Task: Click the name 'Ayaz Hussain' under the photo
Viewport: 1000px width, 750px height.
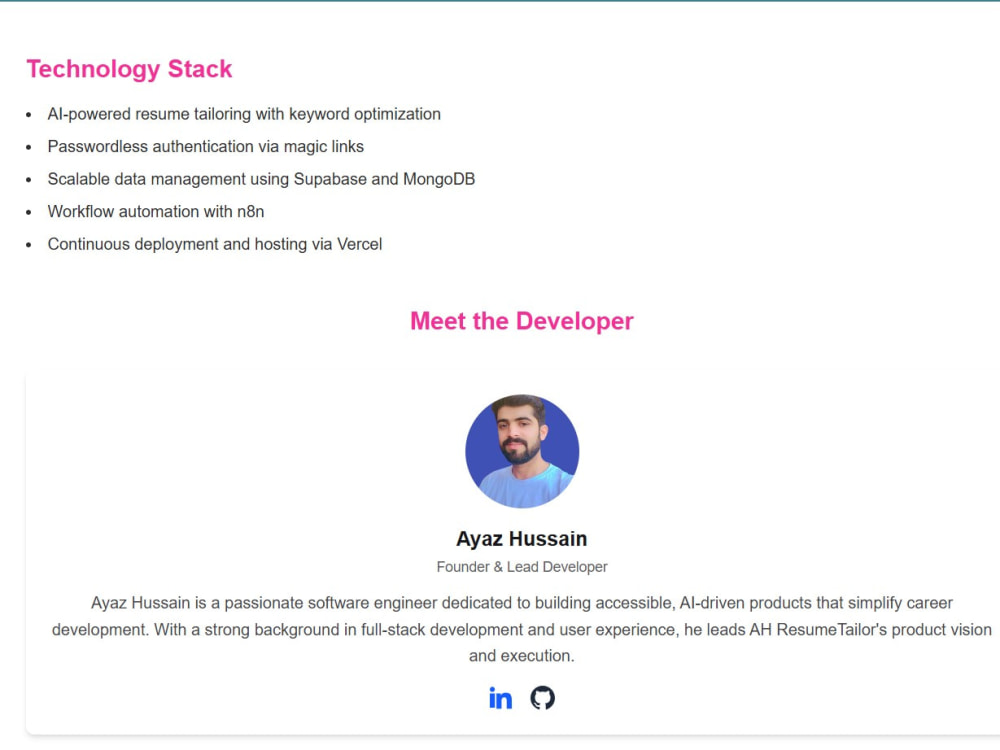Action: click(x=522, y=539)
